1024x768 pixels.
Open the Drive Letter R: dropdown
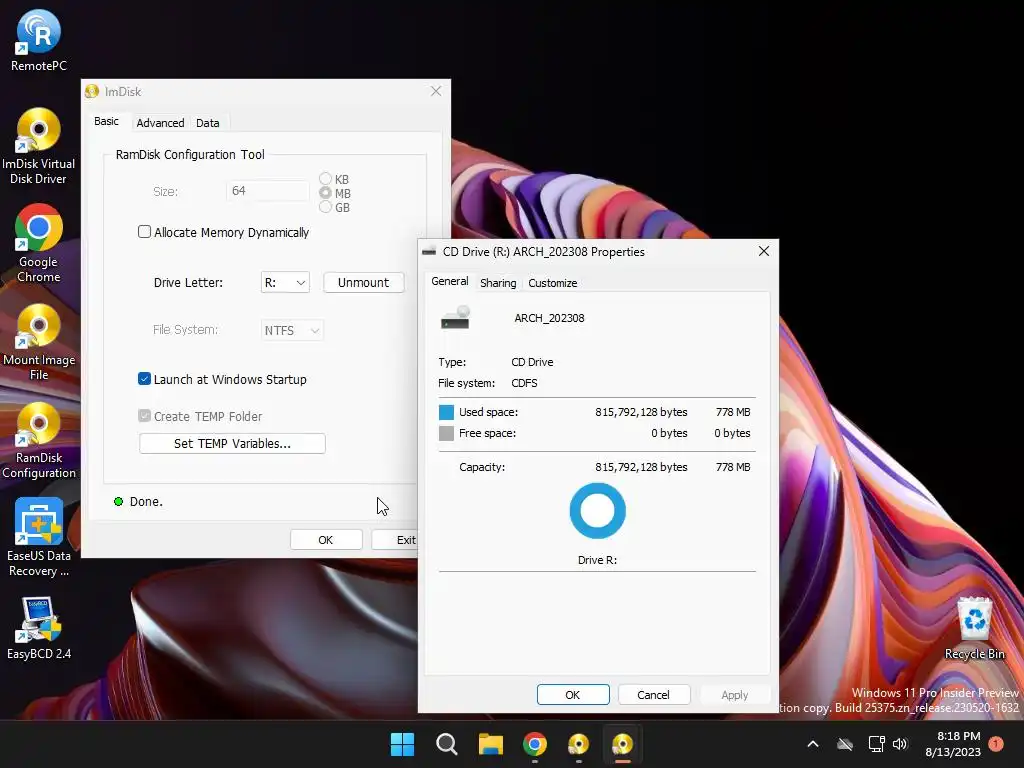(x=285, y=282)
